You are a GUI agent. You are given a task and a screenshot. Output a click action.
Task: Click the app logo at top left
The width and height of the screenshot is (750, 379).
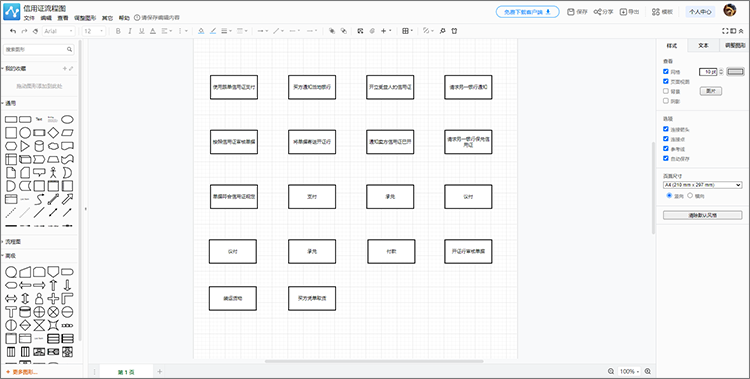coord(11,11)
